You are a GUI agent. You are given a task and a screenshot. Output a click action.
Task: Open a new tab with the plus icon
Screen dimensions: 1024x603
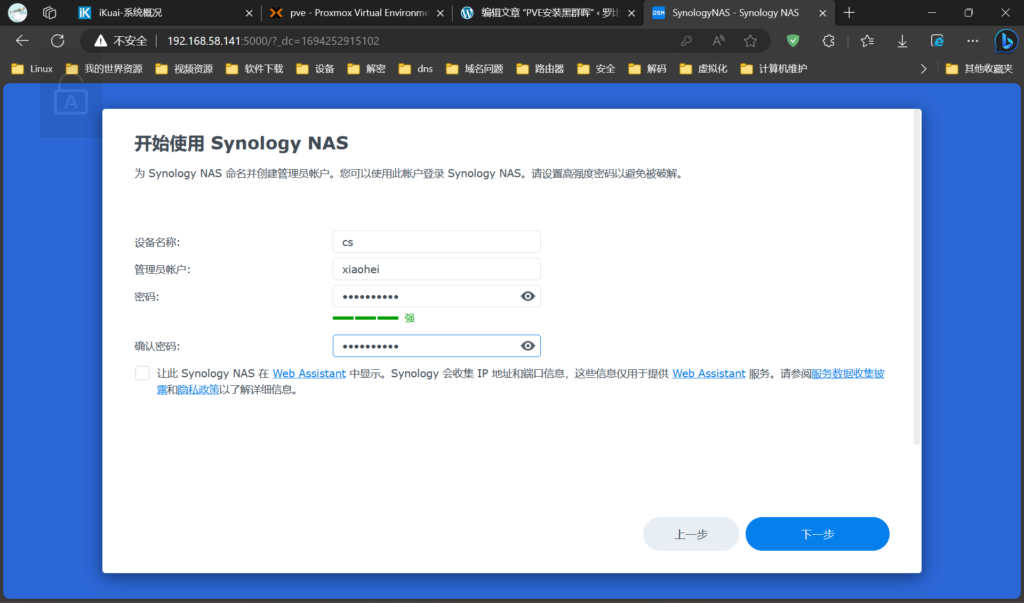(x=849, y=13)
